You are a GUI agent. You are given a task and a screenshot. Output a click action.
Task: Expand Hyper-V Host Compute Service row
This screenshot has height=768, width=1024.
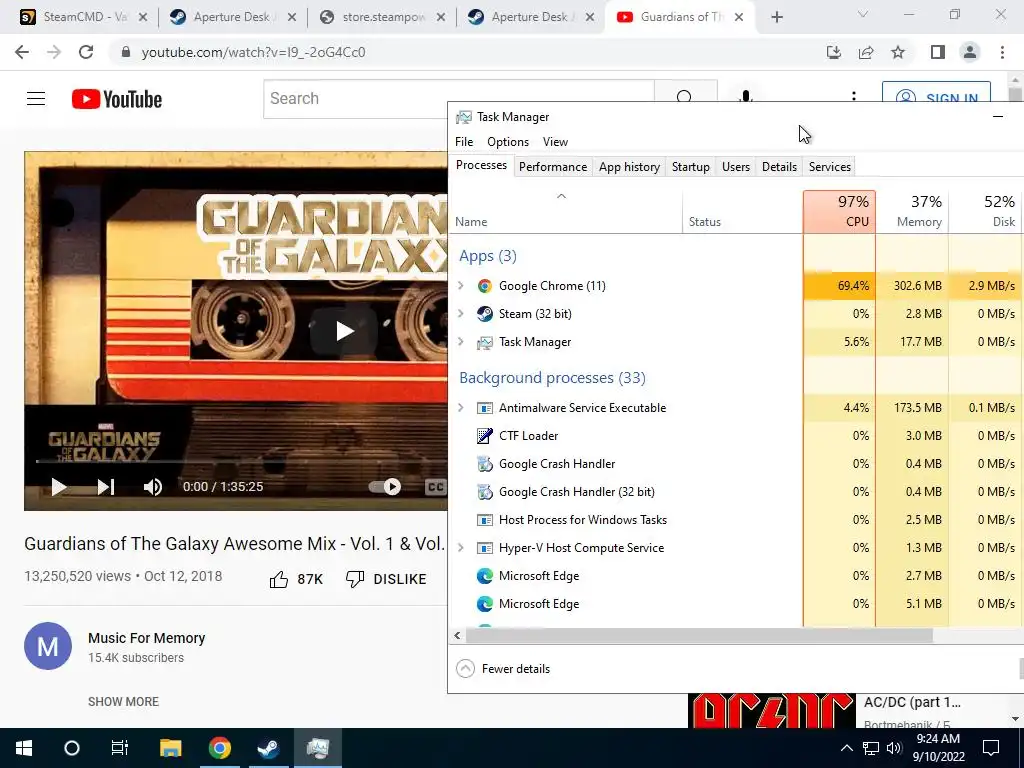pyautogui.click(x=460, y=547)
